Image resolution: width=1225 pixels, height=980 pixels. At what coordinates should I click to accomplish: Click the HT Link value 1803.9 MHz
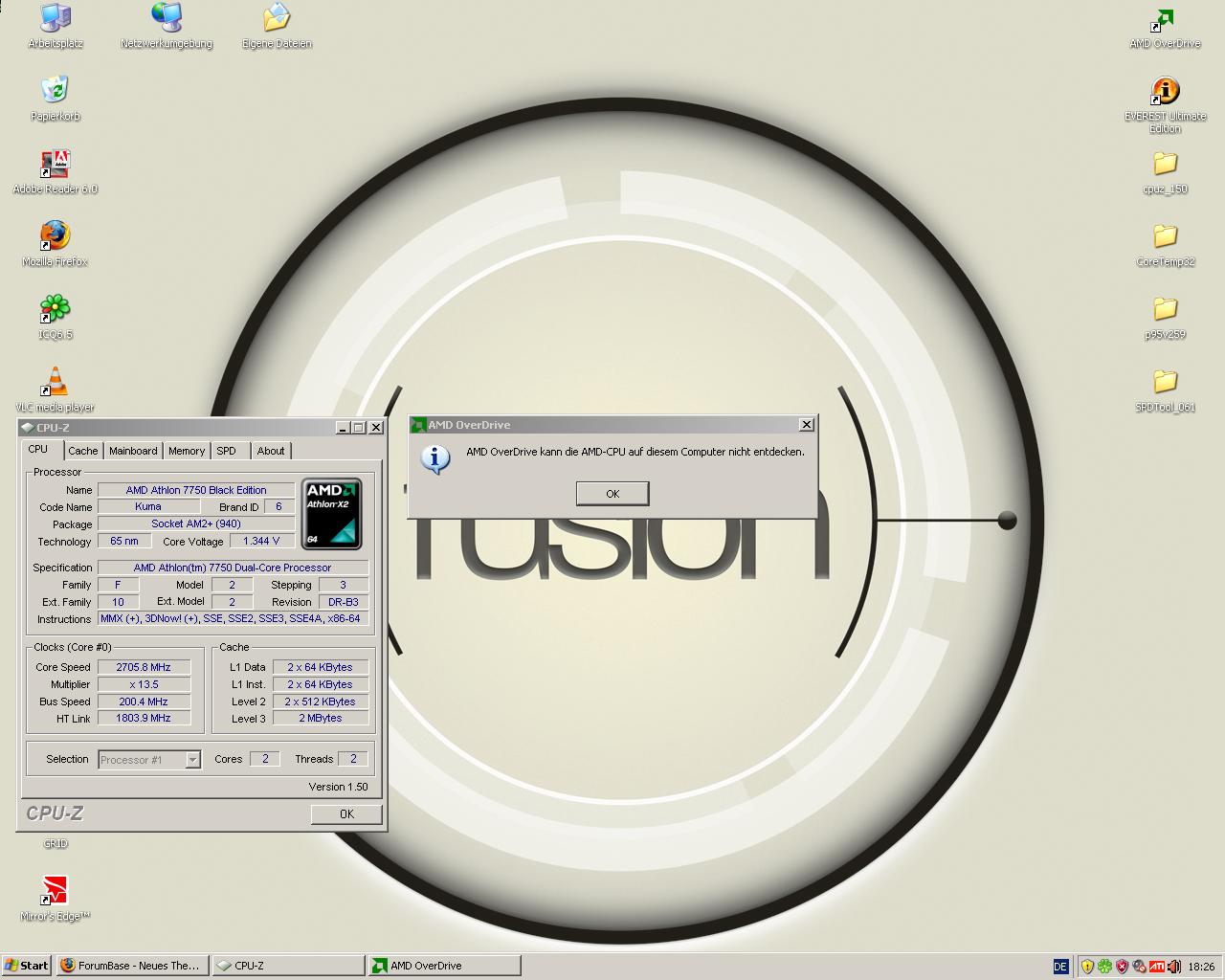tap(144, 719)
